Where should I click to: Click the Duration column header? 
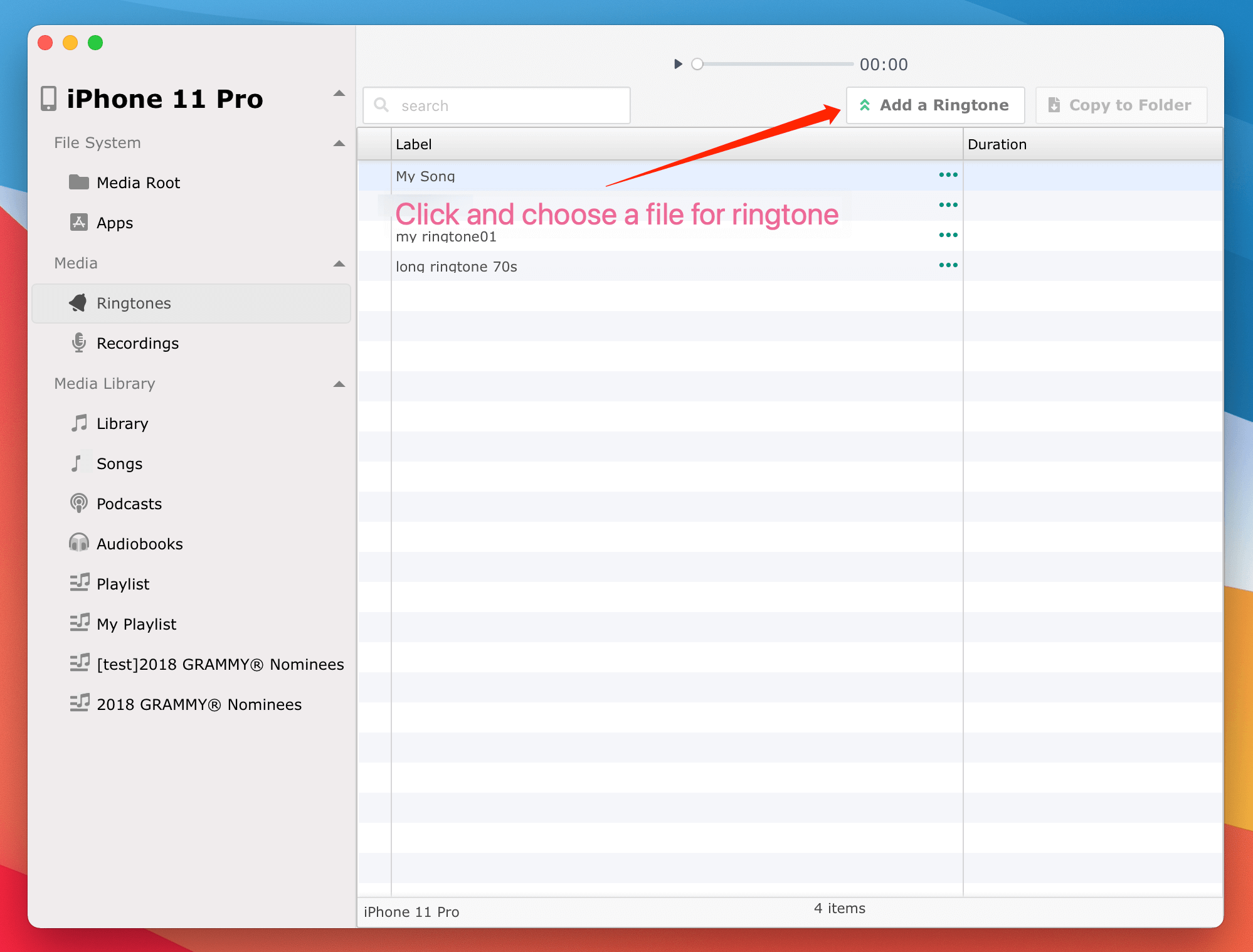pyautogui.click(x=1092, y=144)
